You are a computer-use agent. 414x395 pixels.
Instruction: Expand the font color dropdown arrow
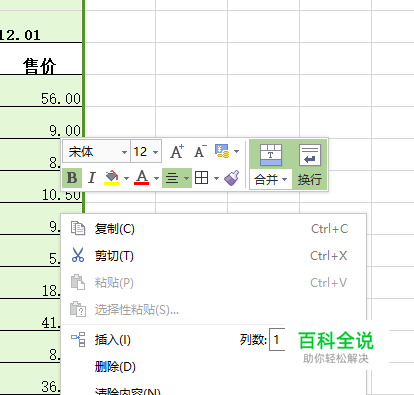pyautogui.click(x=156, y=178)
